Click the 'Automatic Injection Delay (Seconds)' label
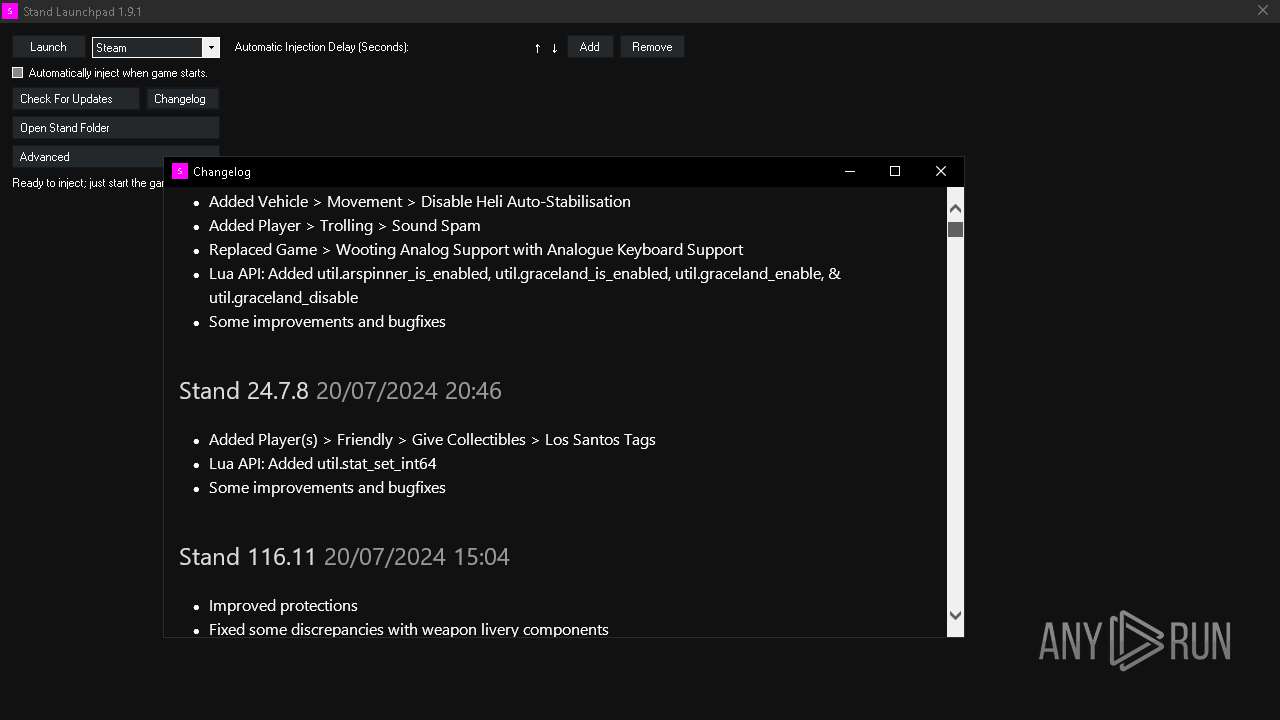This screenshot has width=1280, height=720. tap(321, 47)
